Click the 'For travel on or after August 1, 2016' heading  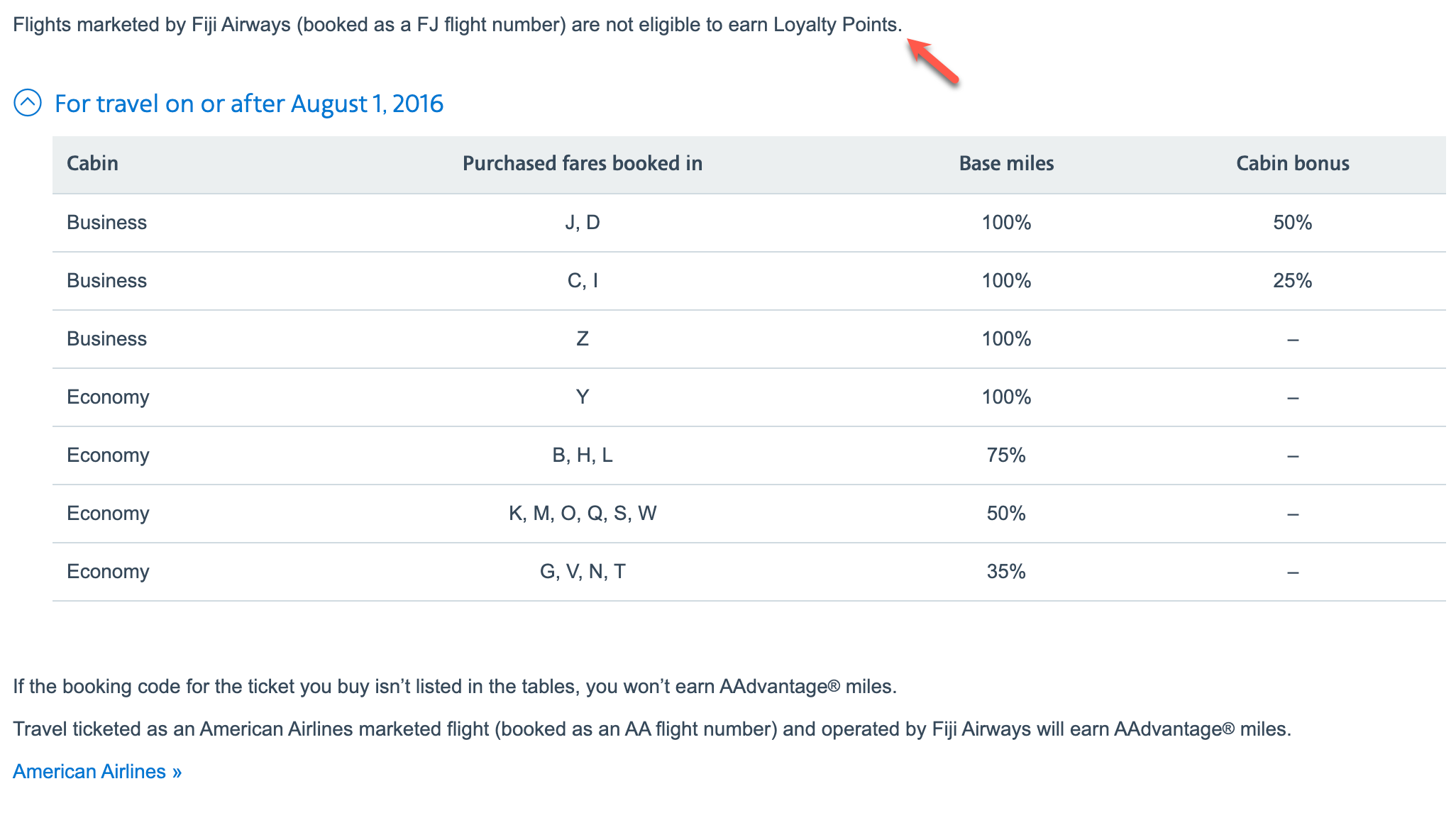pyautogui.click(x=248, y=104)
